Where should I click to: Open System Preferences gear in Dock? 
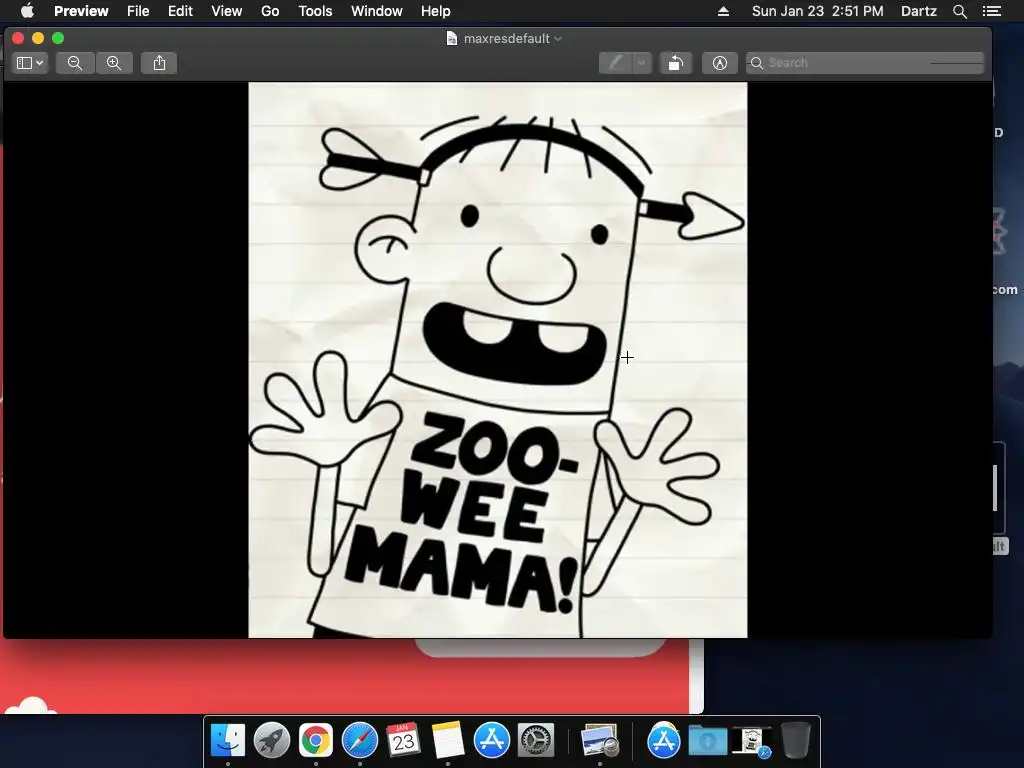[536, 741]
